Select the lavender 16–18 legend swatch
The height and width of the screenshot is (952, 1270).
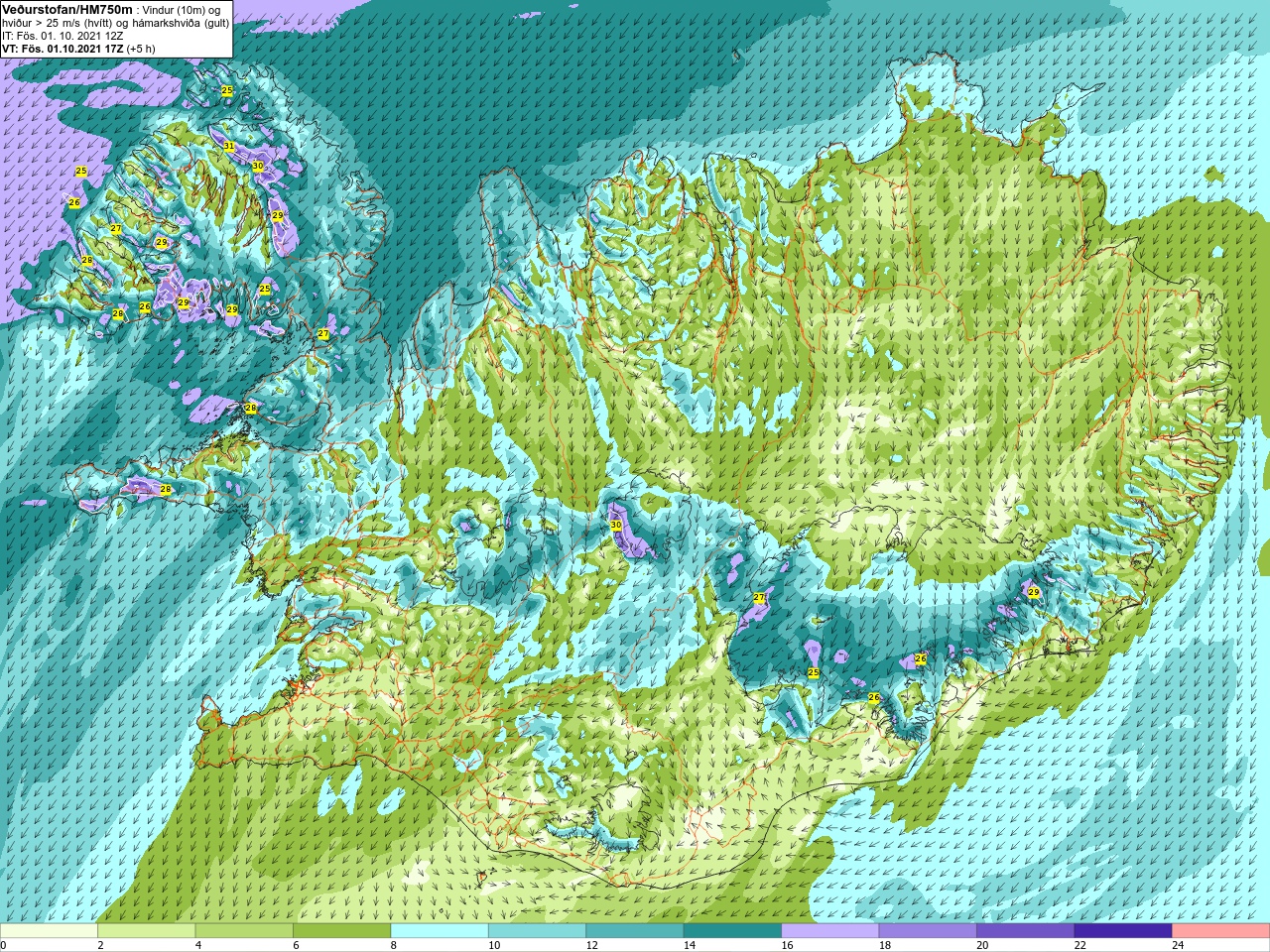(x=830, y=931)
